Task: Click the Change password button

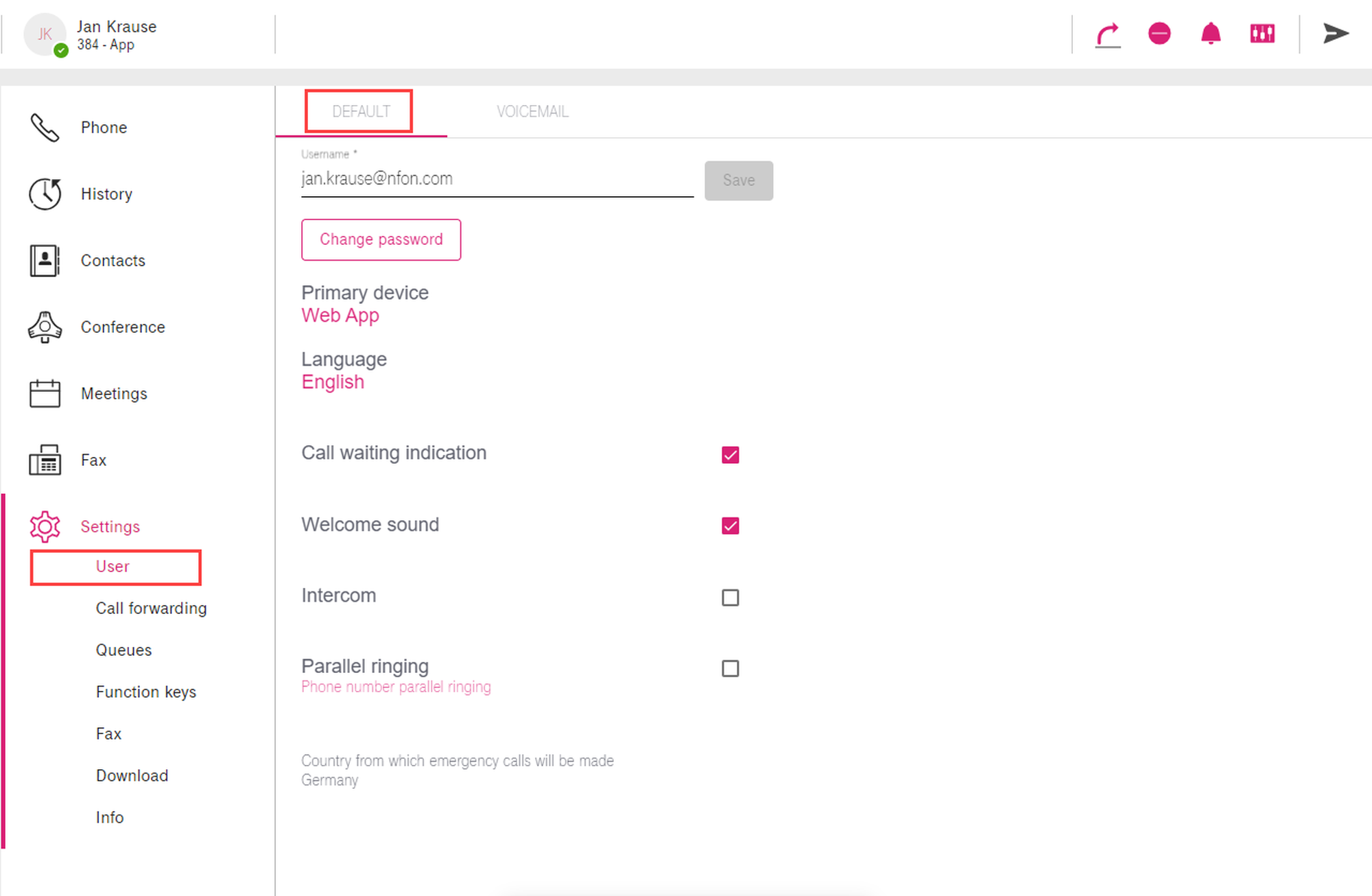Action: click(x=381, y=239)
